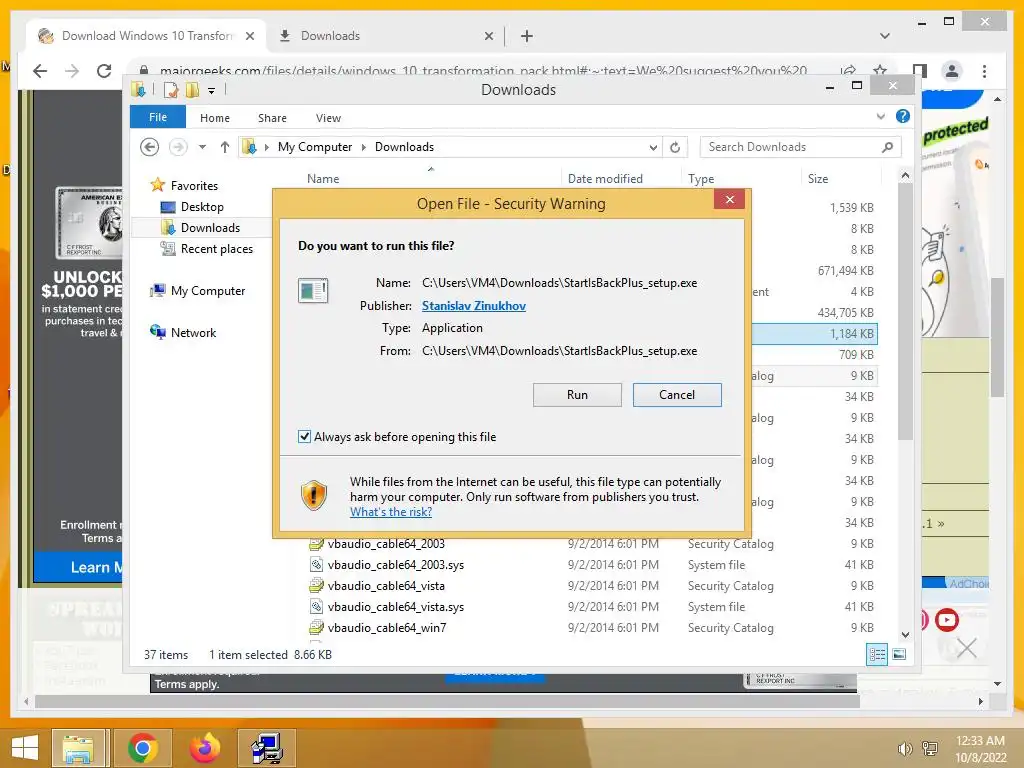Open the Chrome three-dot menu
The width and height of the screenshot is (1024, 768).
pos(984,71)
